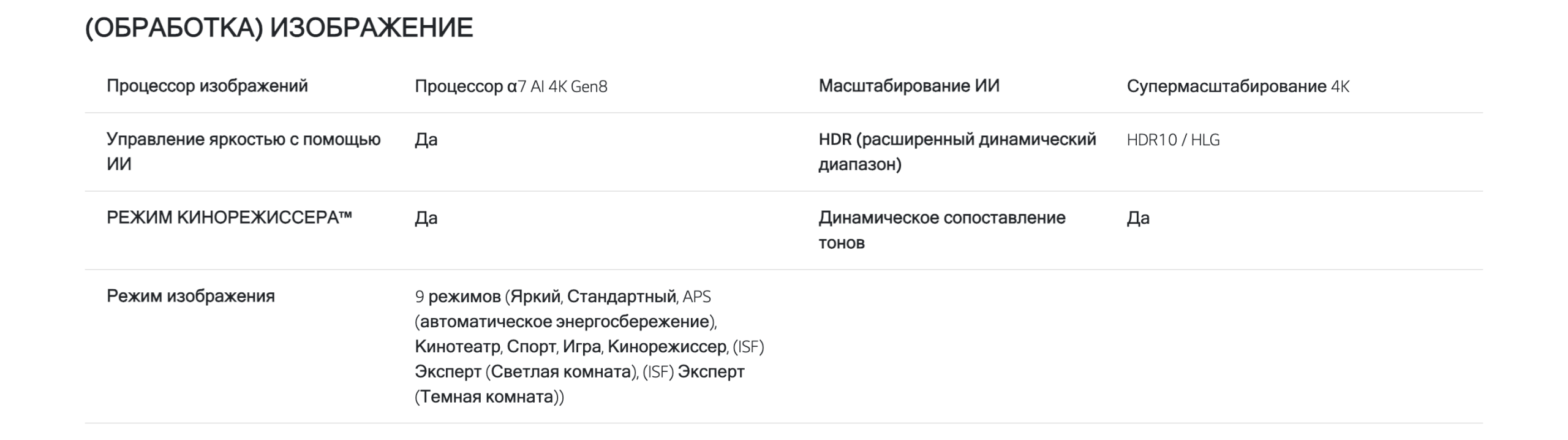Screen dimensions: 1568x440
Task: Click the "Динамическое сопоставление тонов" label
Action: (941, 230)
